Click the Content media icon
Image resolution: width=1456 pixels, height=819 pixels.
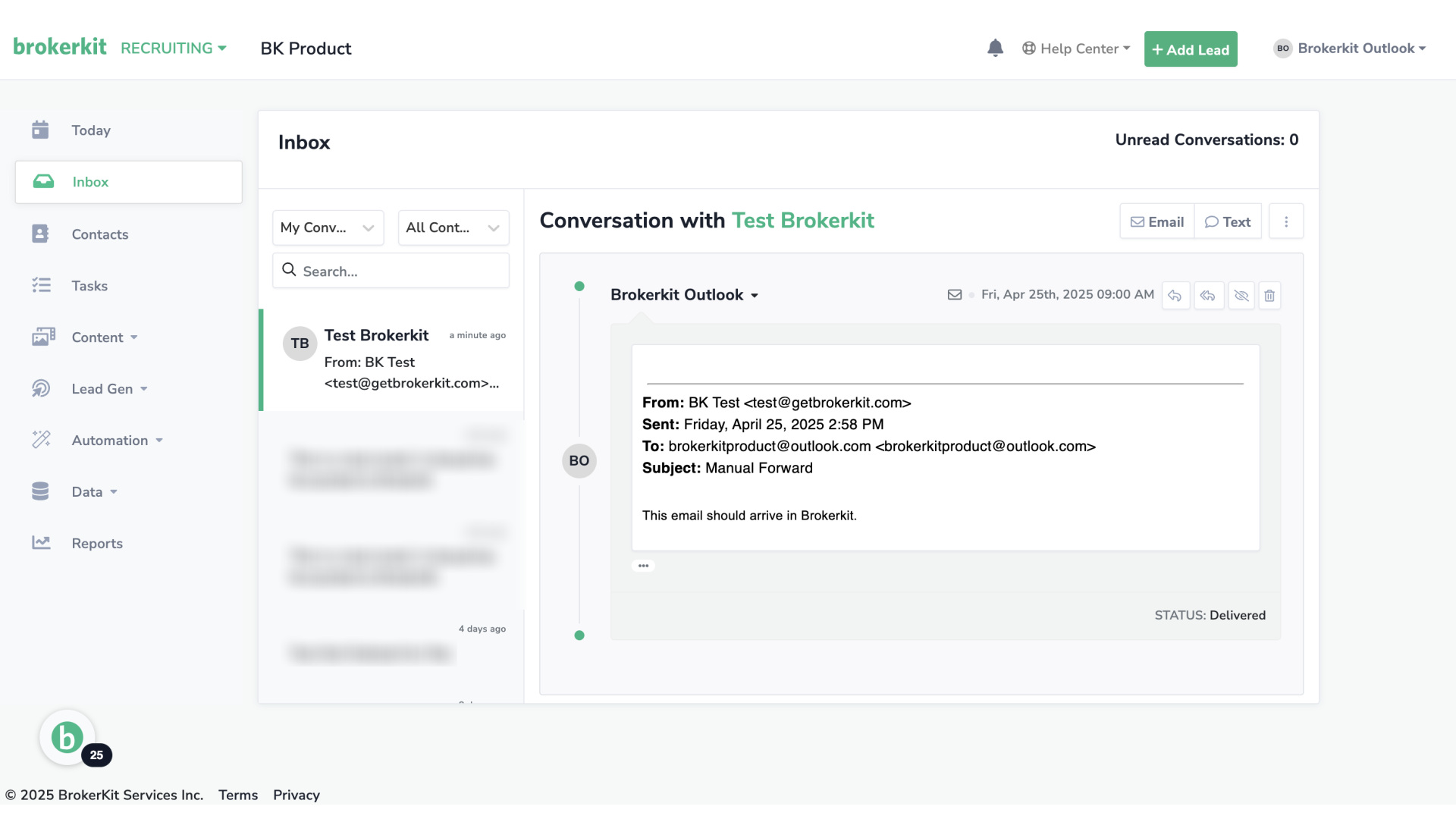click(x=43, y=337)
